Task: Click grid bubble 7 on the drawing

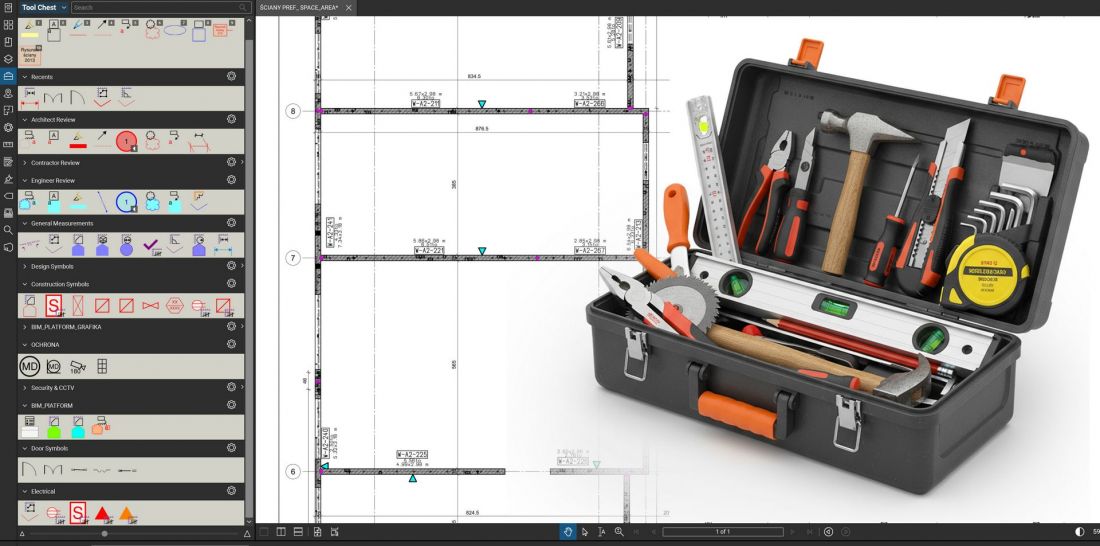Action: pyautogui.click(x=293, y=258)
